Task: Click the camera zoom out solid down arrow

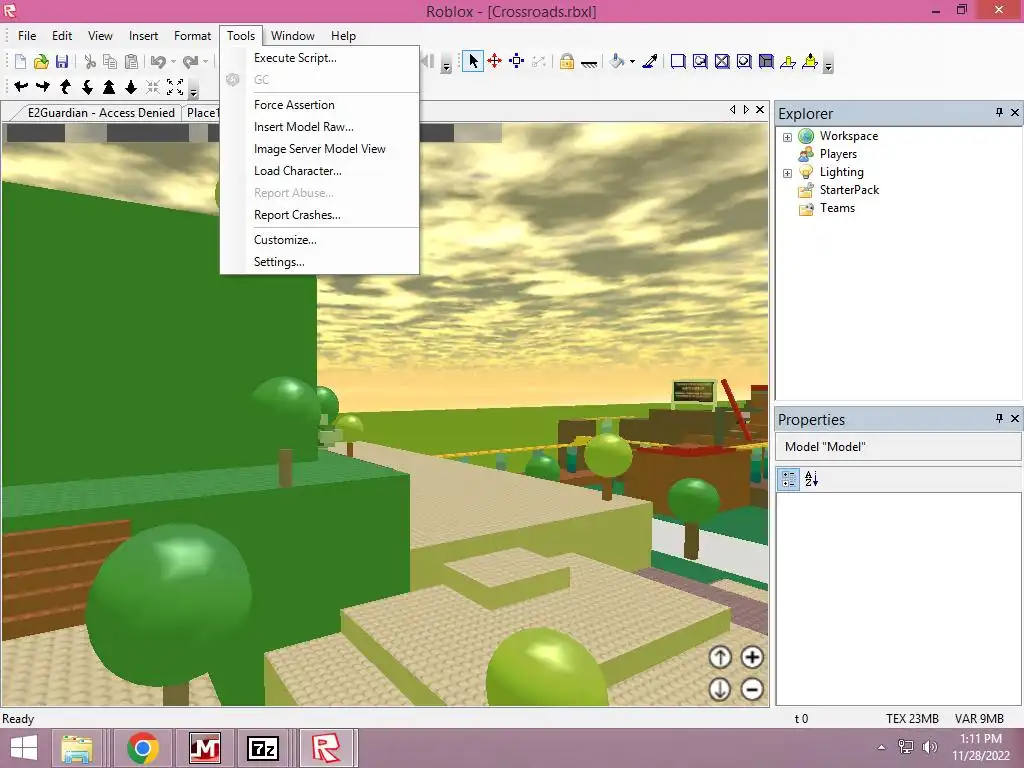Action: coord(131,86)
